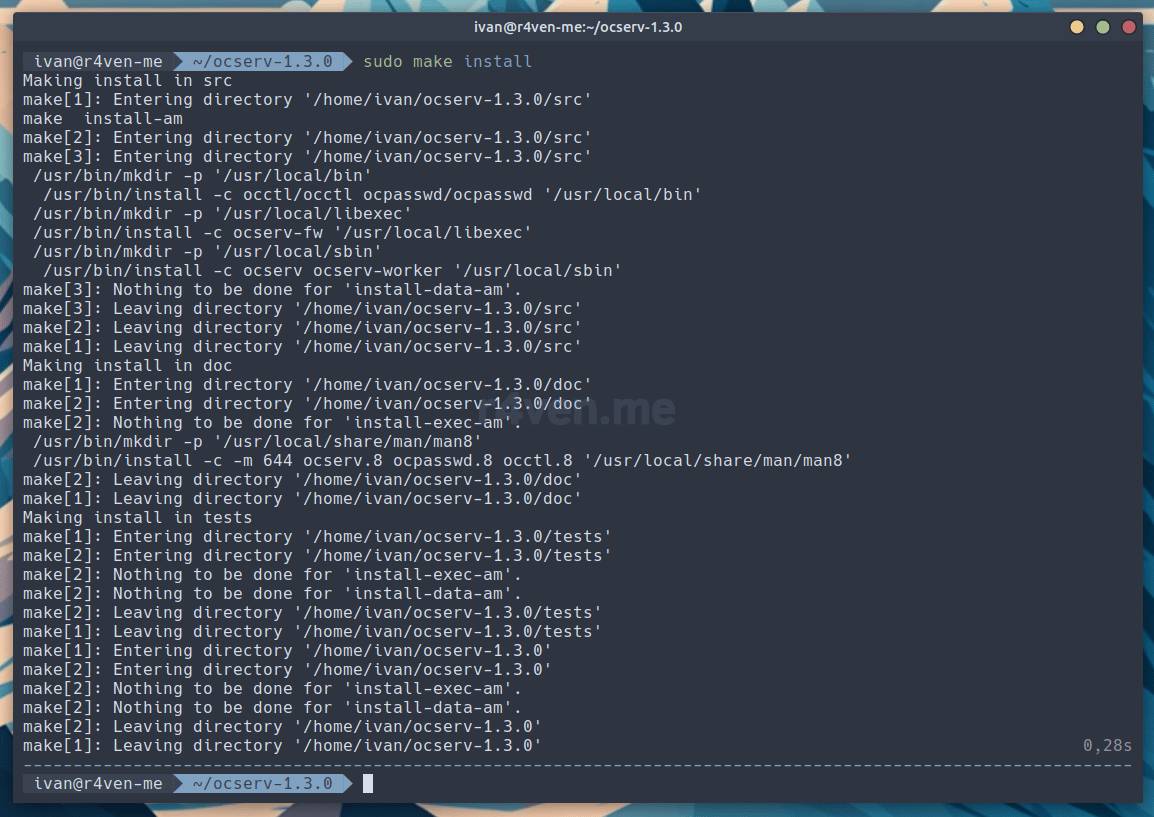Screen dimensions: 1154x817
Task: Close the terminal with the red button
Action: [1128, 27]
